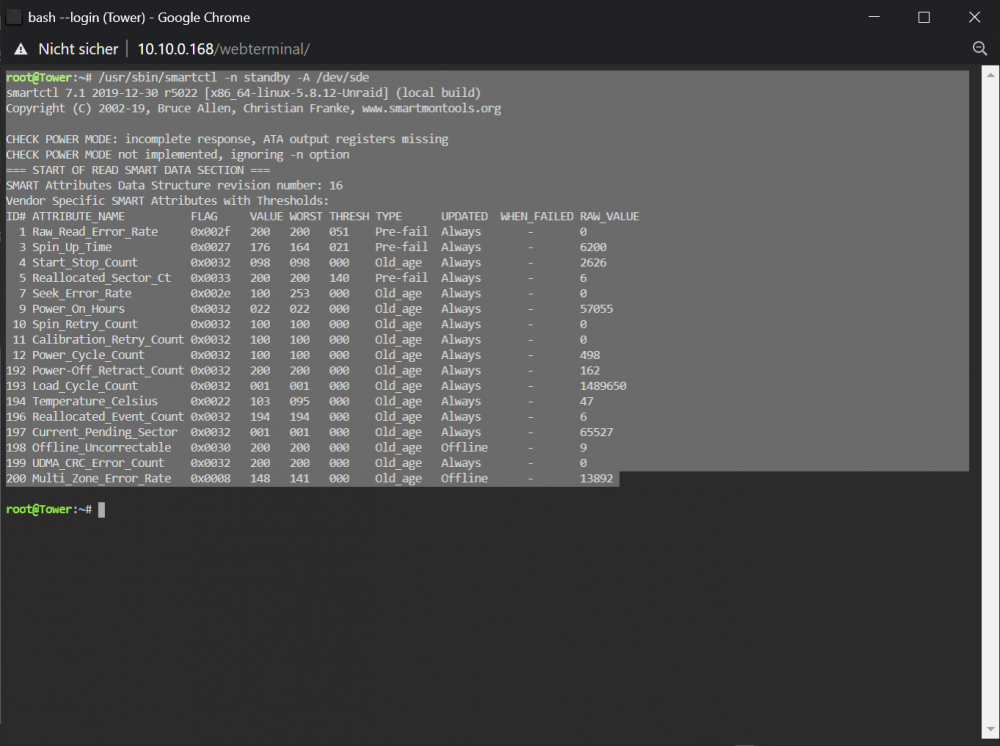Click the terminal favicon in title bar

13,17
